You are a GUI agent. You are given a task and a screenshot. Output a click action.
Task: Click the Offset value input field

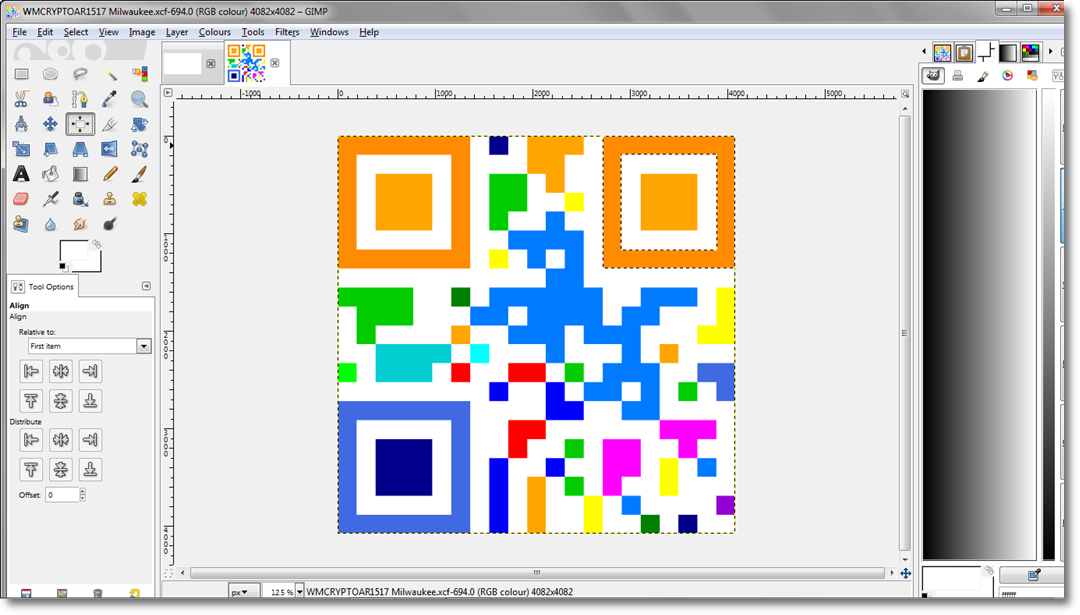(62, 494)
